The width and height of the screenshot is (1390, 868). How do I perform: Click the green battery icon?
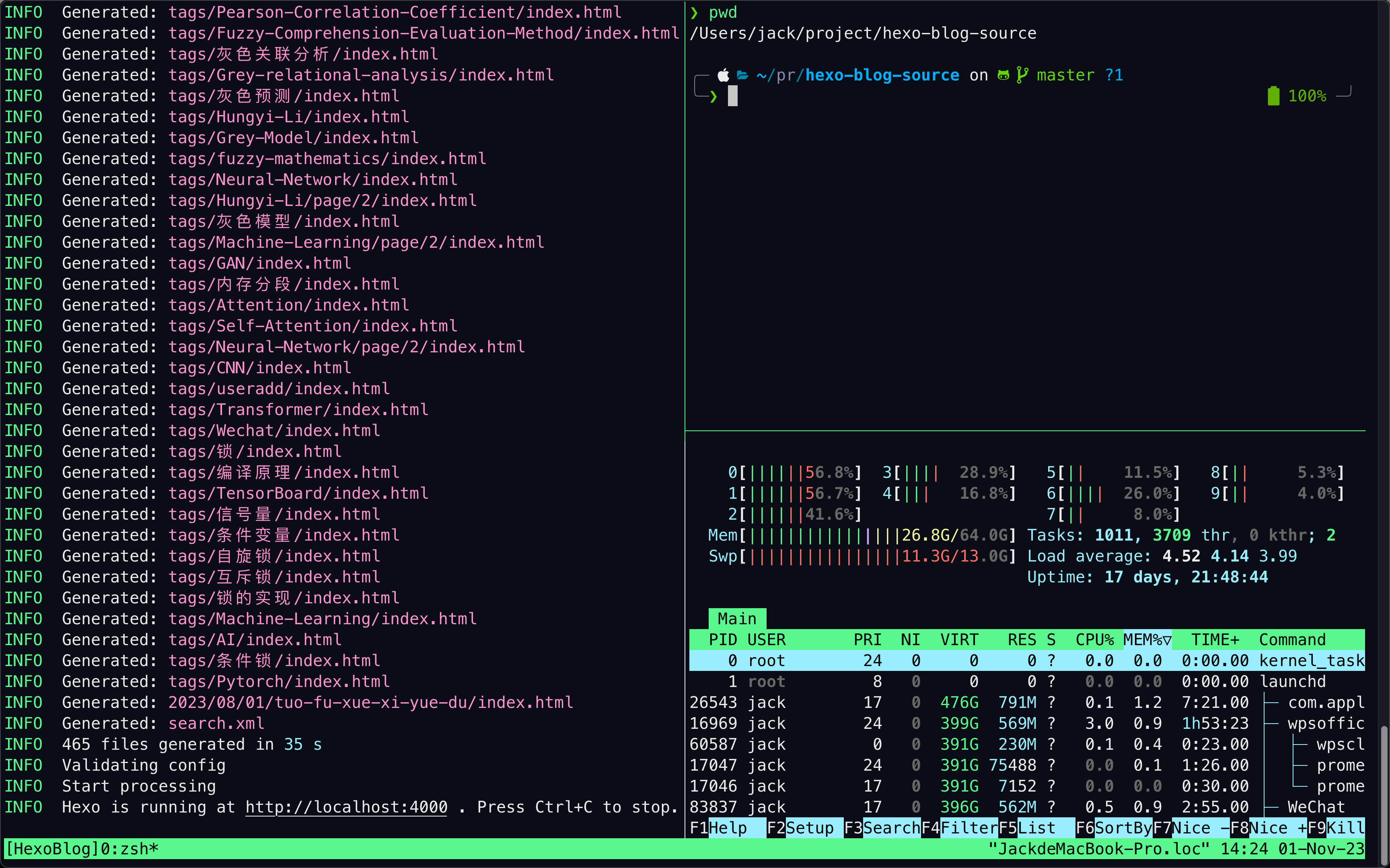point(1273,96)
